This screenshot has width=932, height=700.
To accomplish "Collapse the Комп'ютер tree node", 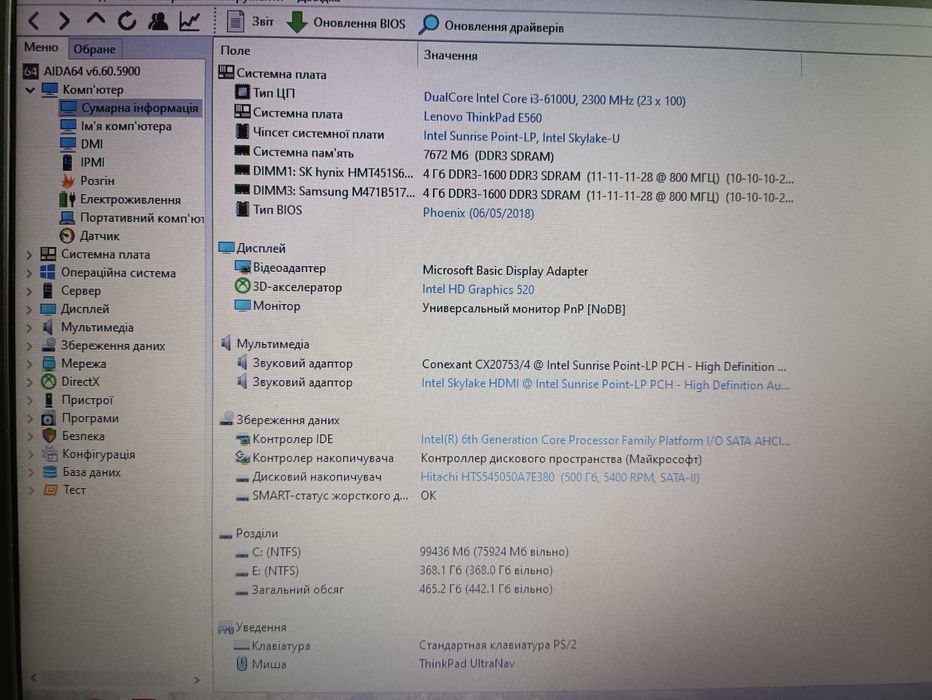I will [30, 90].
